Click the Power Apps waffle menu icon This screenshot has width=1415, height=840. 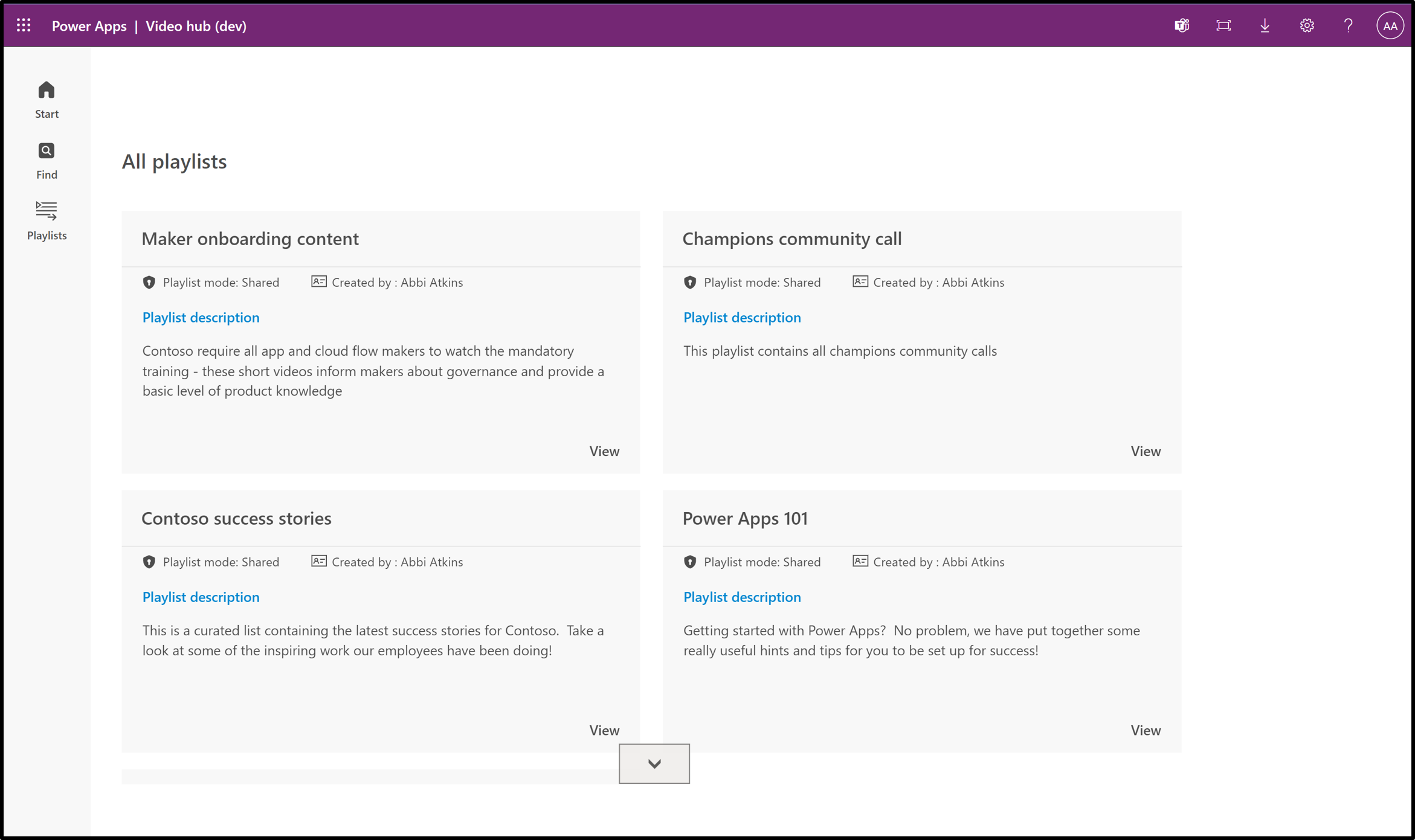[23, 25]
